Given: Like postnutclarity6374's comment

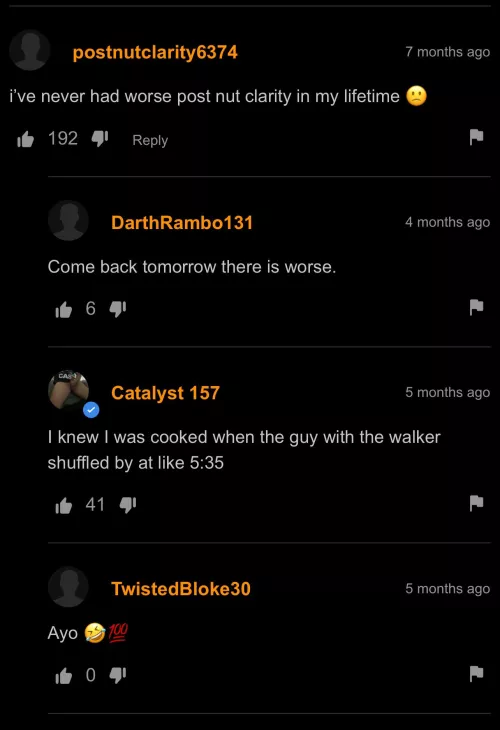Looking at the screenshot, I should tap(26, 139).
